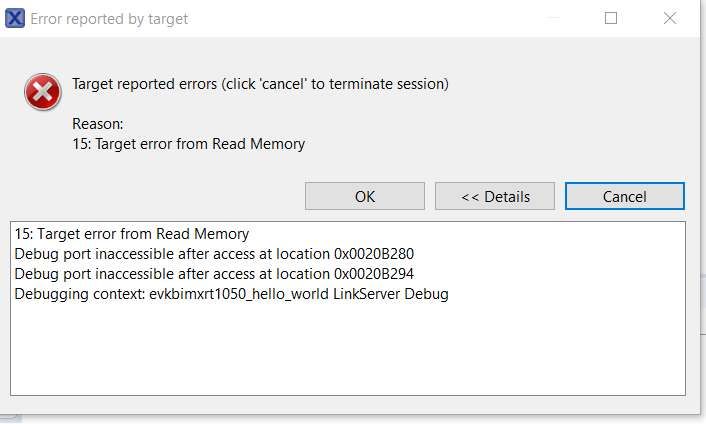Maximize the error dialog window
This screenshot has height=424, width=706.
[x=611, y=18]
